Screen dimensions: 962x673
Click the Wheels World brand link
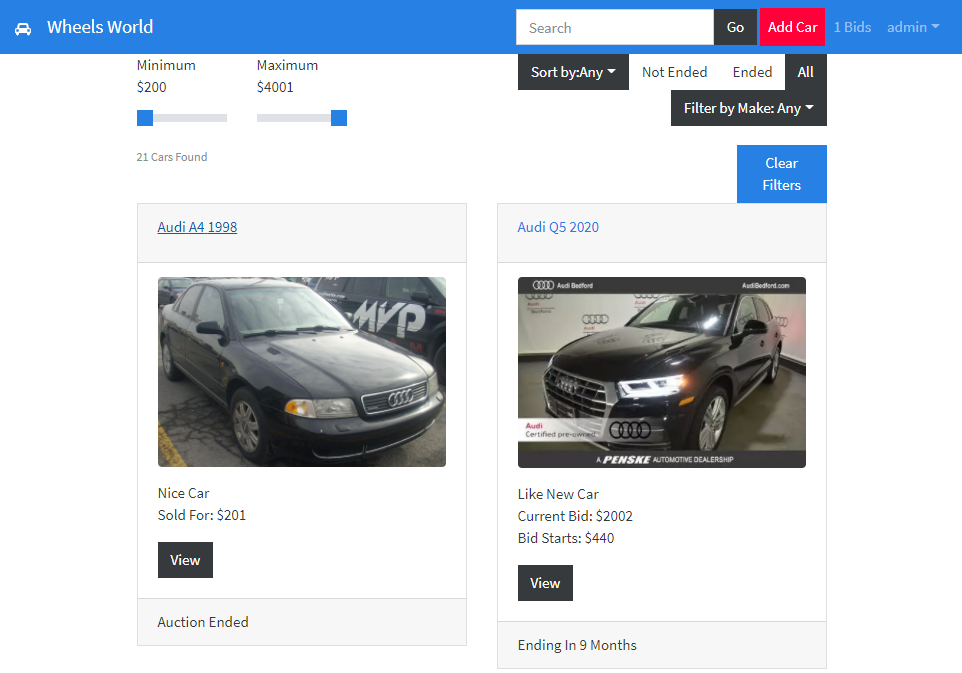coord(100,27)
